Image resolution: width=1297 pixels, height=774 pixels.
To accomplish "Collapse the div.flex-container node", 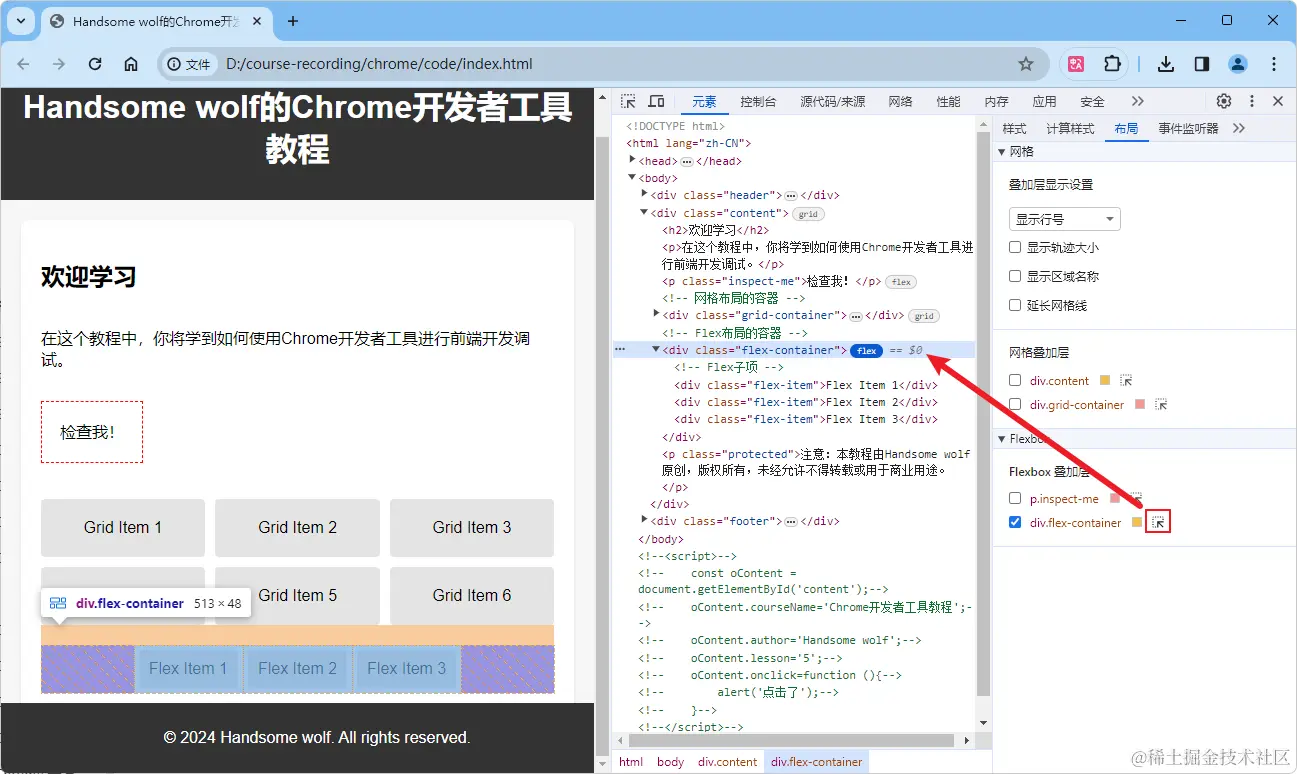I will click(x=656, y=350).
